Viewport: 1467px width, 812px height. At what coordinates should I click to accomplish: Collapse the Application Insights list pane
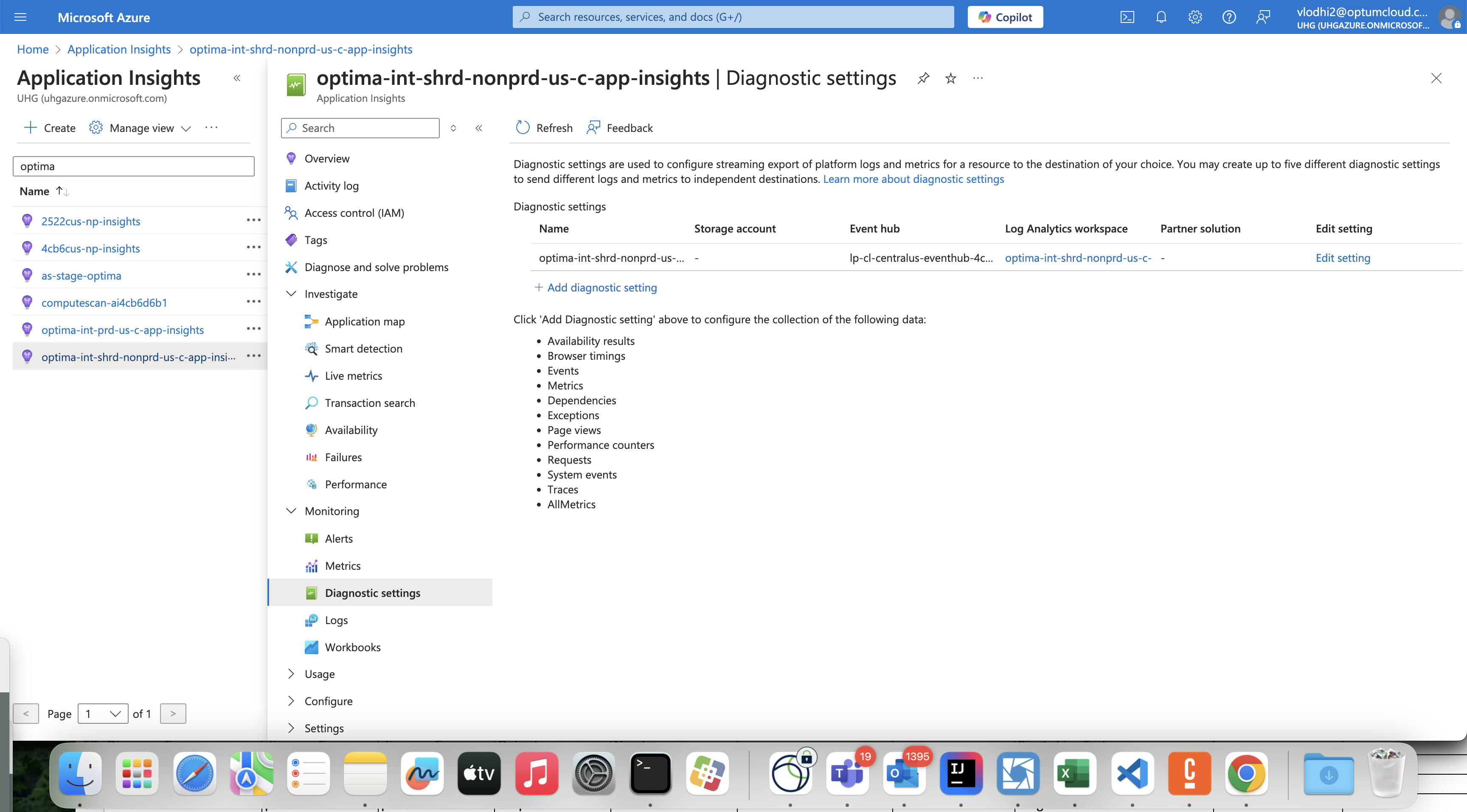pos(237,78)
